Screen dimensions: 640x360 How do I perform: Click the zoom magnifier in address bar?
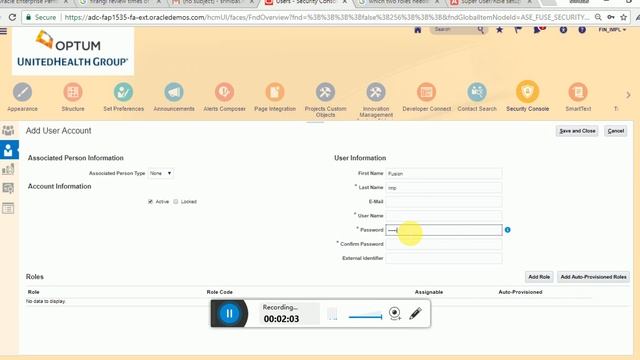[598, 17]
